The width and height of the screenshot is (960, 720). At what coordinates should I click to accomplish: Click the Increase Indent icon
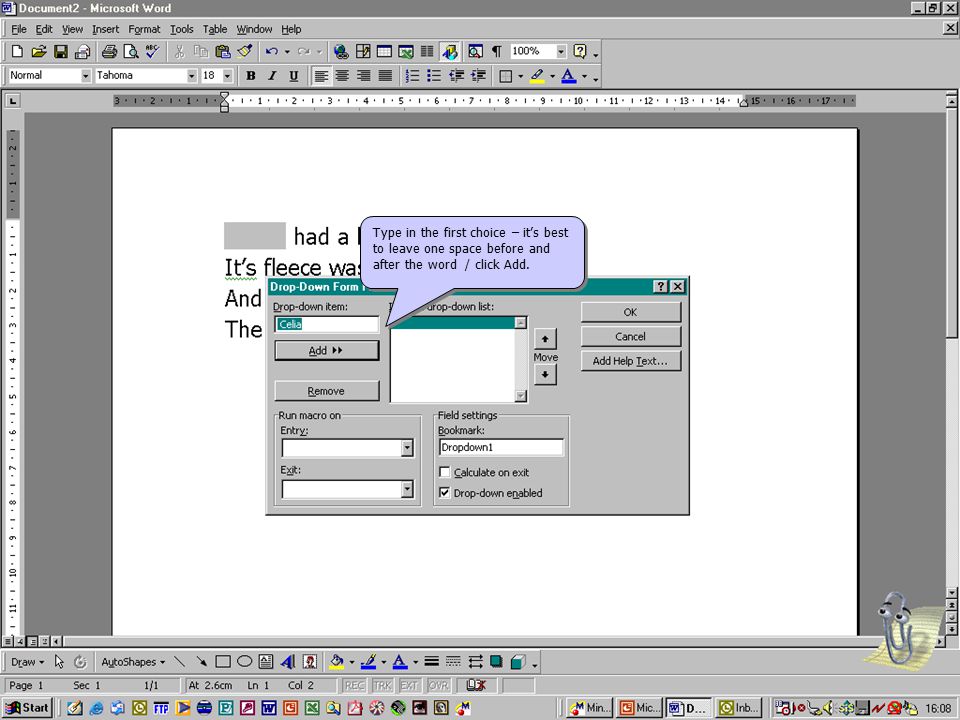tap(478, 76)
